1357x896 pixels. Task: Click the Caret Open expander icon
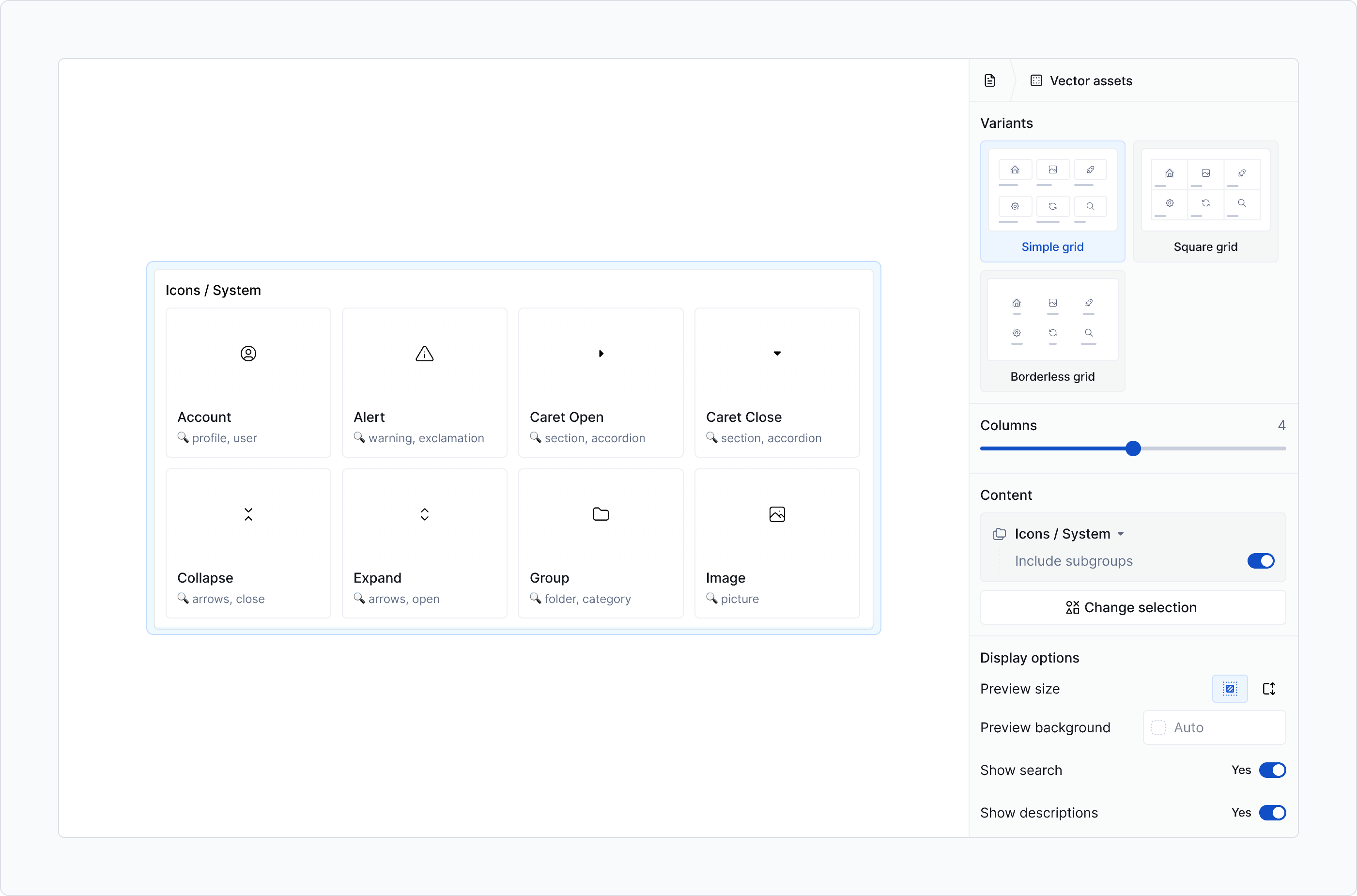601,354
